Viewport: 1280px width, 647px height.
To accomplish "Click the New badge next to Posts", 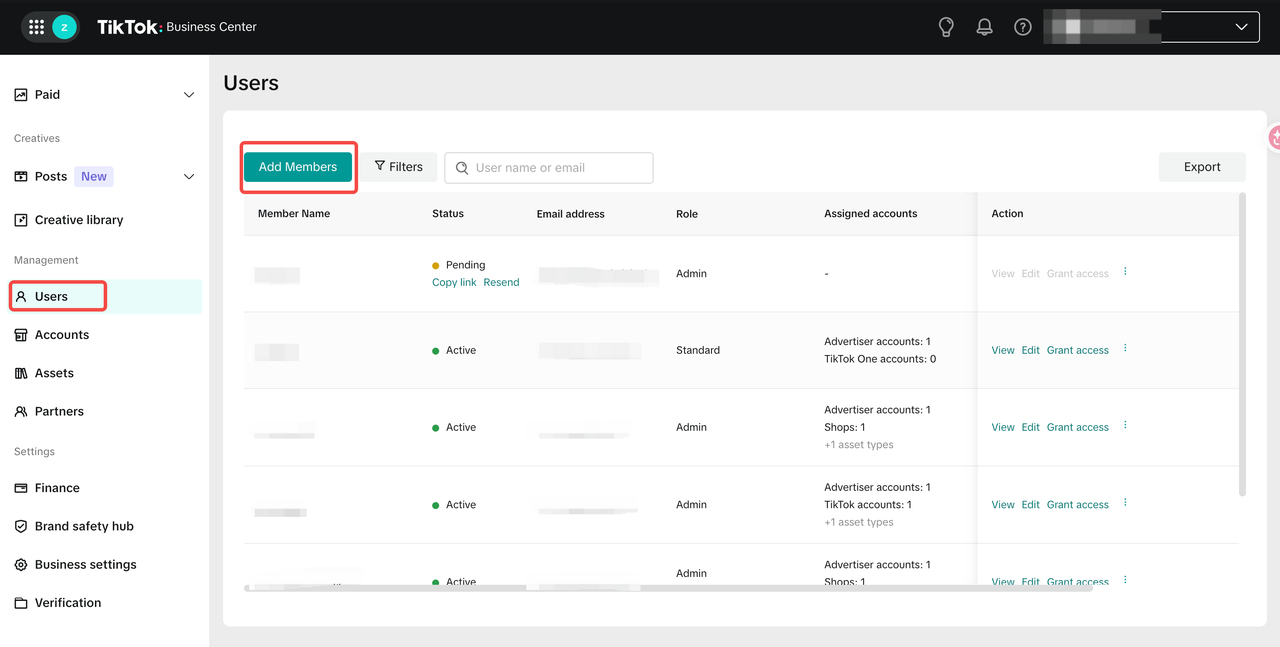I will 94,176.
